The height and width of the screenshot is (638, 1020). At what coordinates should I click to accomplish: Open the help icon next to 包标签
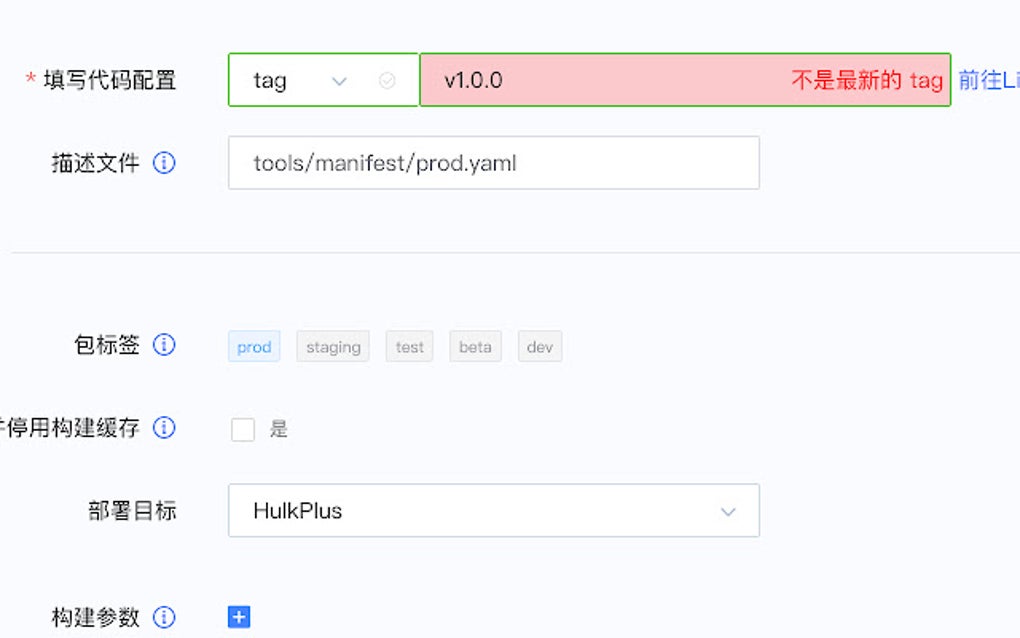[x=163, y=345]
